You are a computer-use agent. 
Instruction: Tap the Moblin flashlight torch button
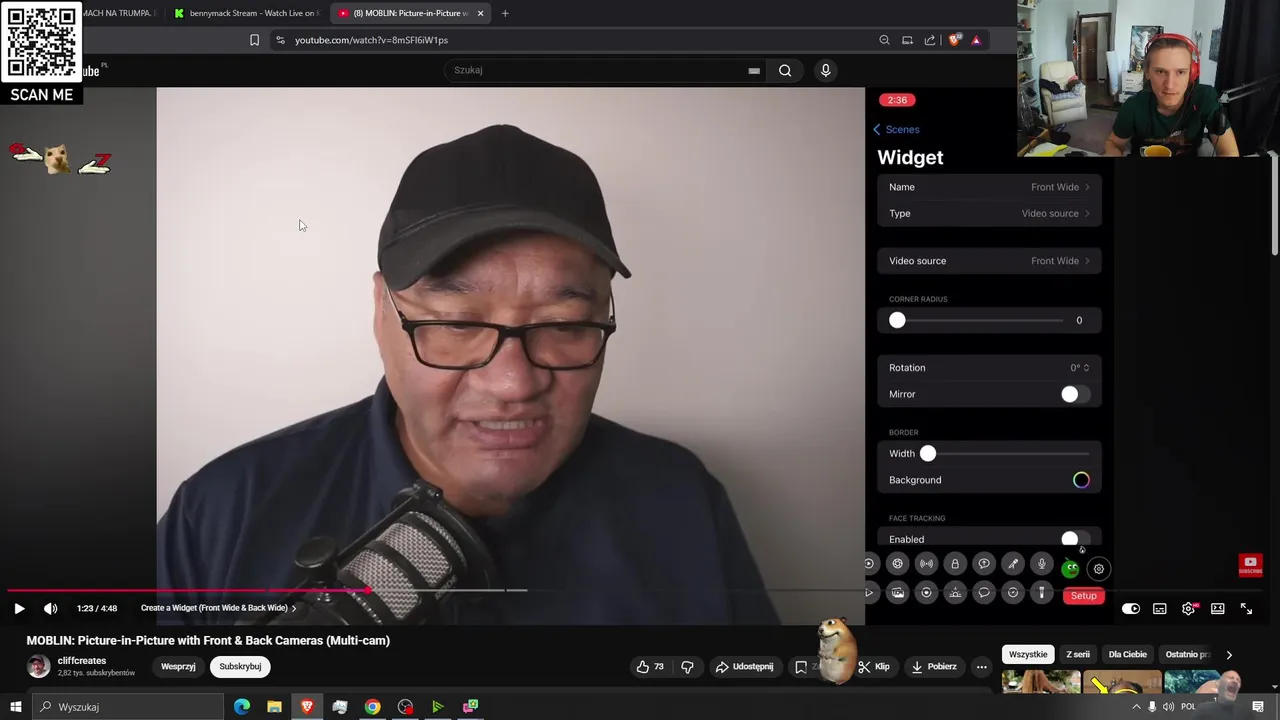pyautogui.click(x=1042, y=593)
